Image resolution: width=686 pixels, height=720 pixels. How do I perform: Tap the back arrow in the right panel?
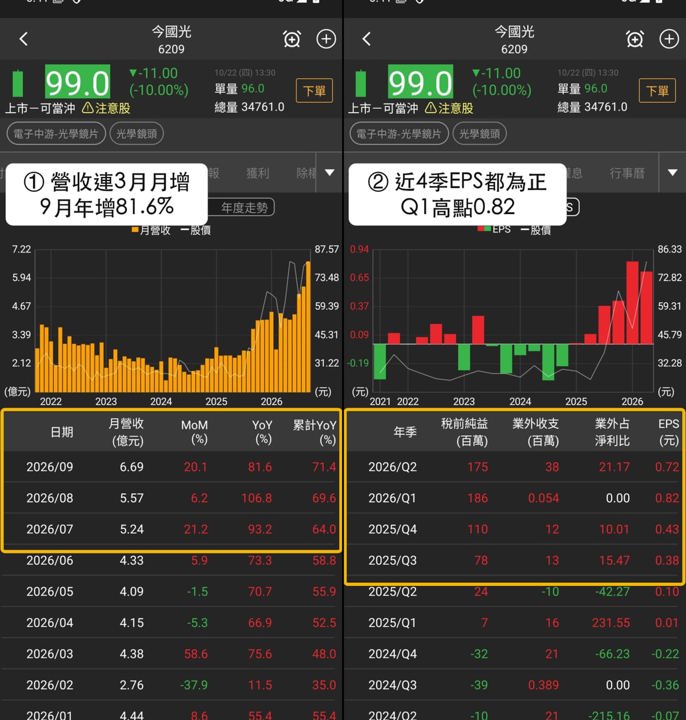tap(366, 39)
